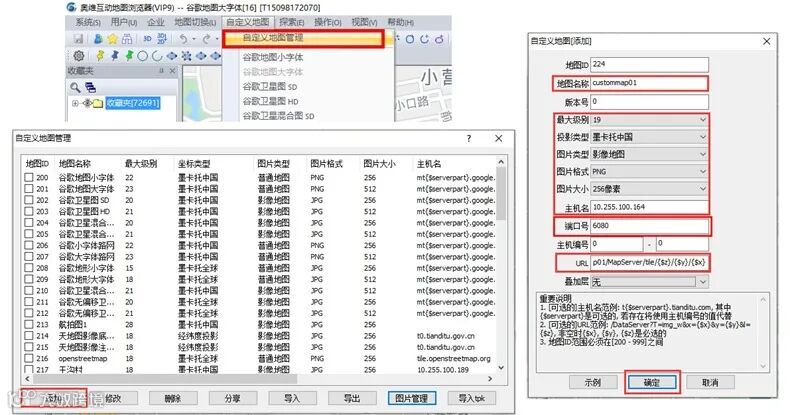
Task: Click the 地图名称 field containing custommap01
Action: 649,83
